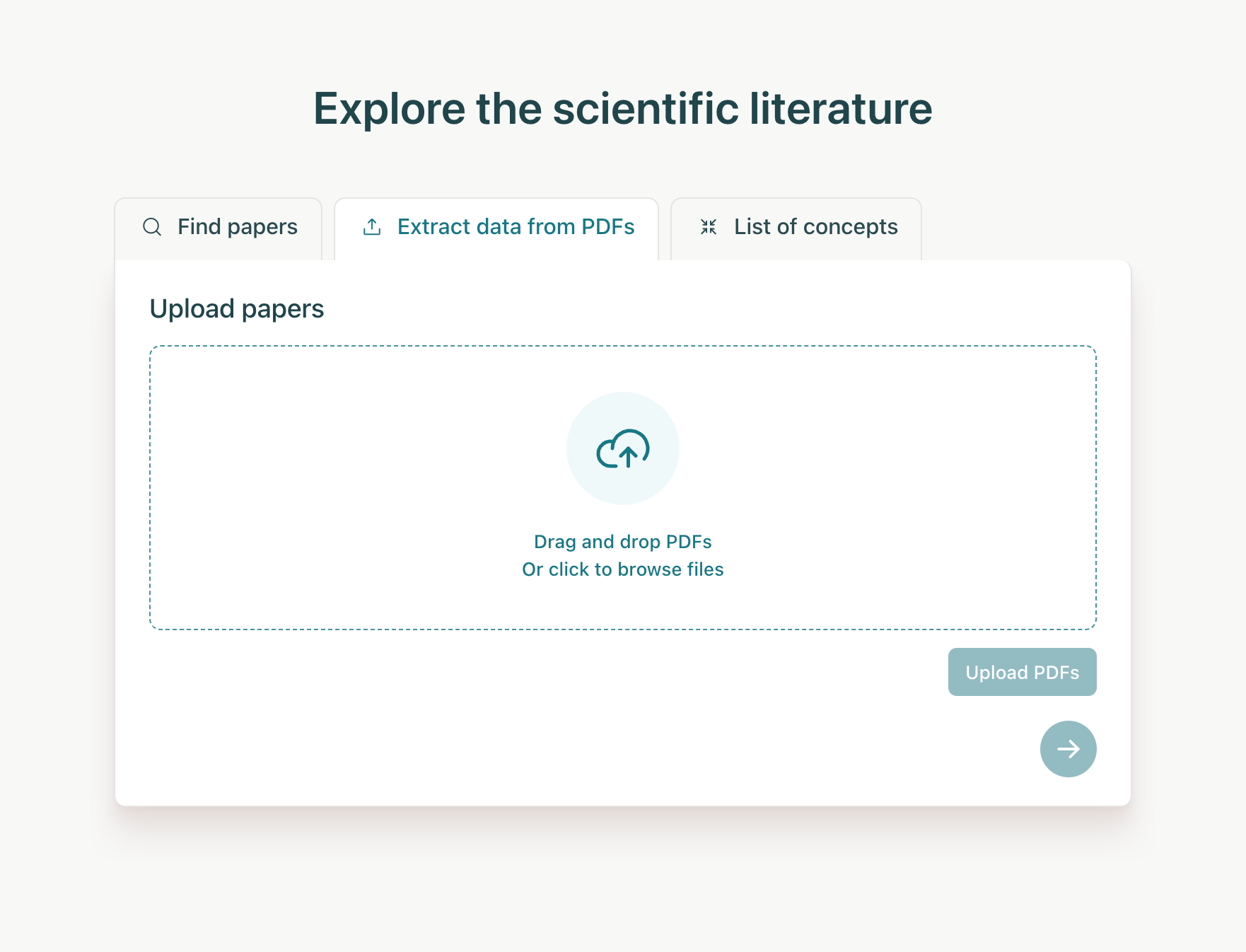This screenshot has height=952, width=1246.
Task: Open the List of concepts tab
Action: click(796, 228)
